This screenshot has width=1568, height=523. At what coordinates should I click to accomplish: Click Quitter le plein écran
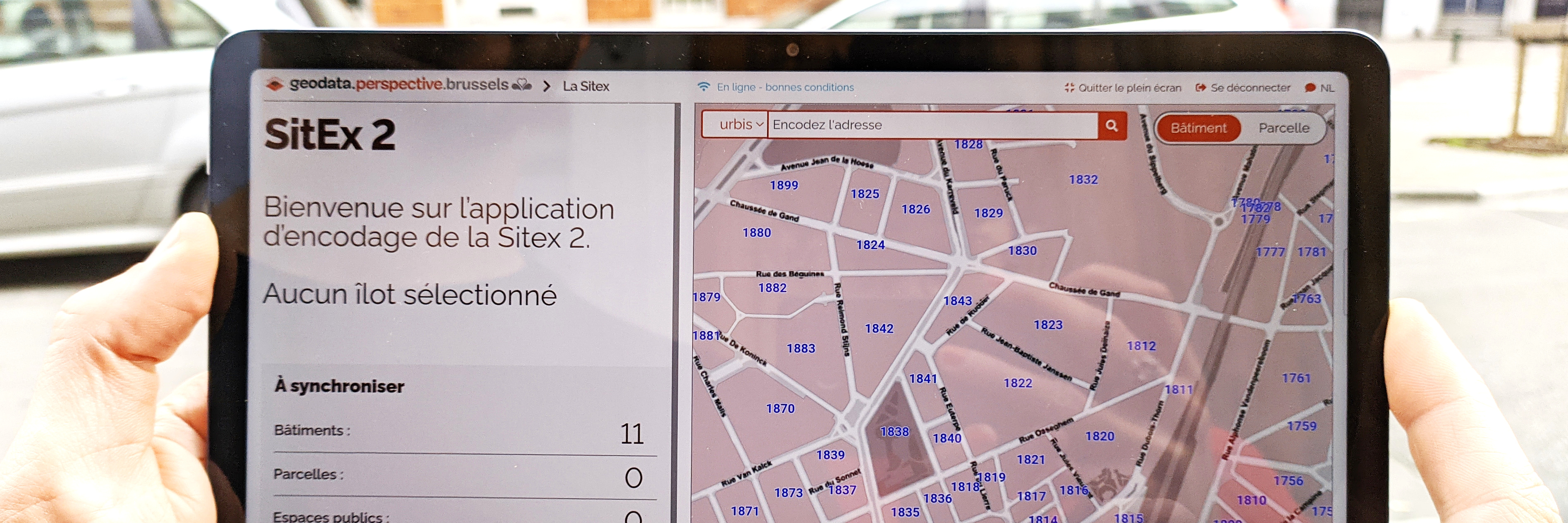point(1129,88)
